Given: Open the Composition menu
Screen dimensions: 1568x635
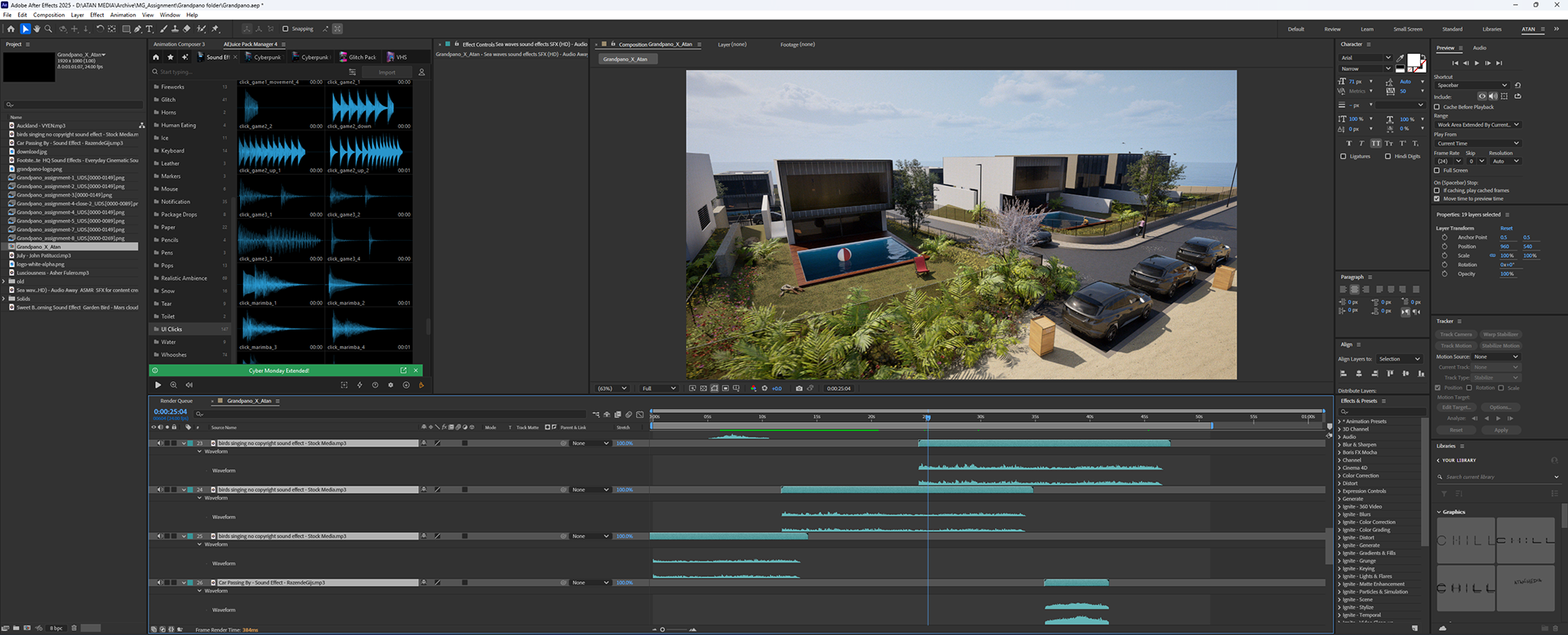Looking at the screenshot, I should 49,15.
